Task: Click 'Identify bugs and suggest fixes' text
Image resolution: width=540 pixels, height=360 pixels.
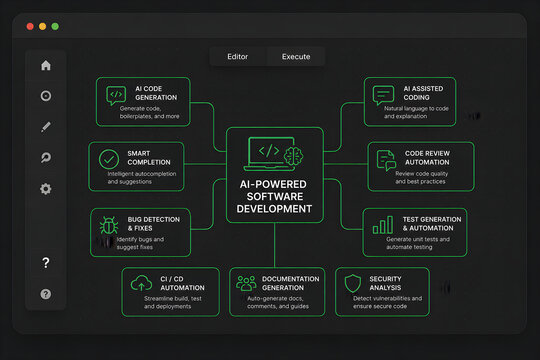Action: click(x=140, y=243)
